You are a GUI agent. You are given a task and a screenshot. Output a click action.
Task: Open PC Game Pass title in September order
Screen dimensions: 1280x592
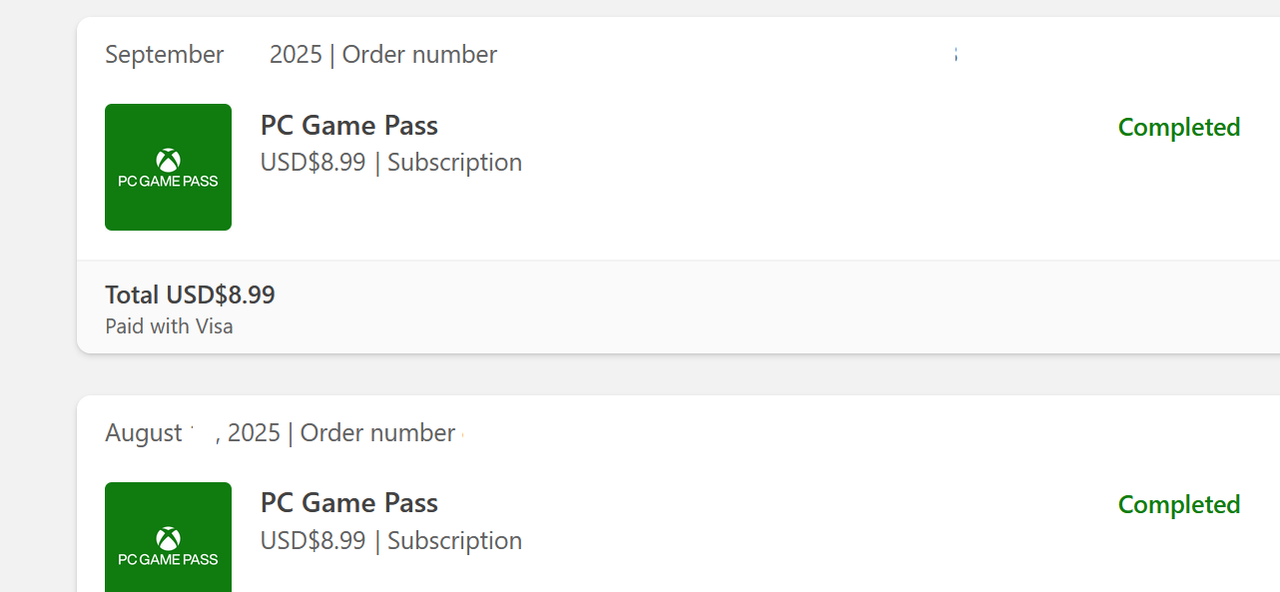(x=349, y=126)
